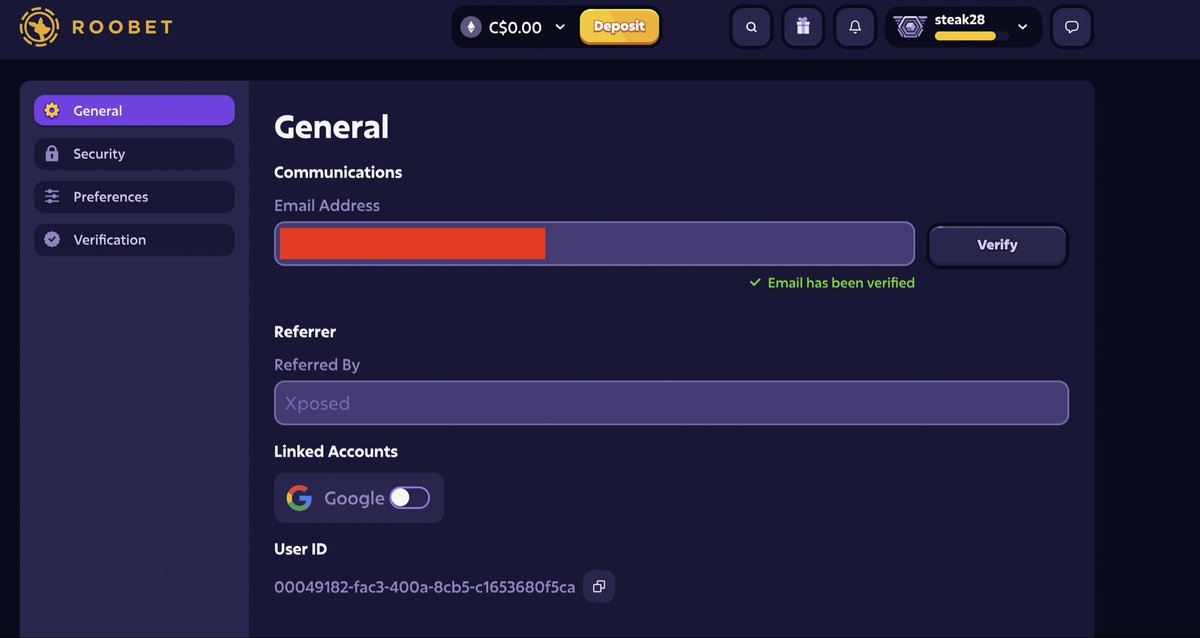
Task: Click the Referred By field showing Xposed
Action: click(x=671, y=403)
